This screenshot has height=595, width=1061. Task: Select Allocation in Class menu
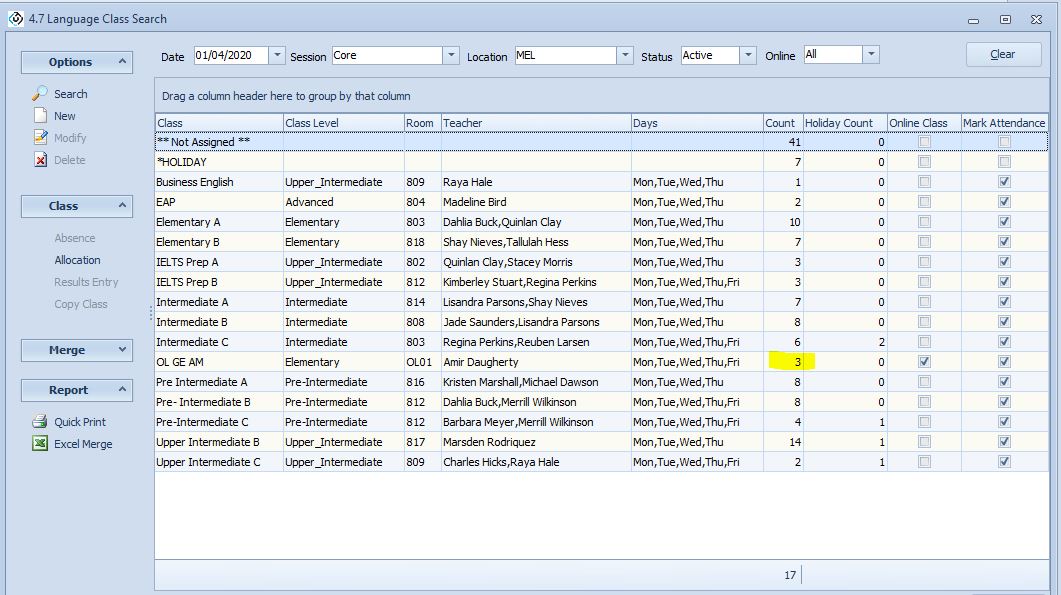tap(77, 260)
